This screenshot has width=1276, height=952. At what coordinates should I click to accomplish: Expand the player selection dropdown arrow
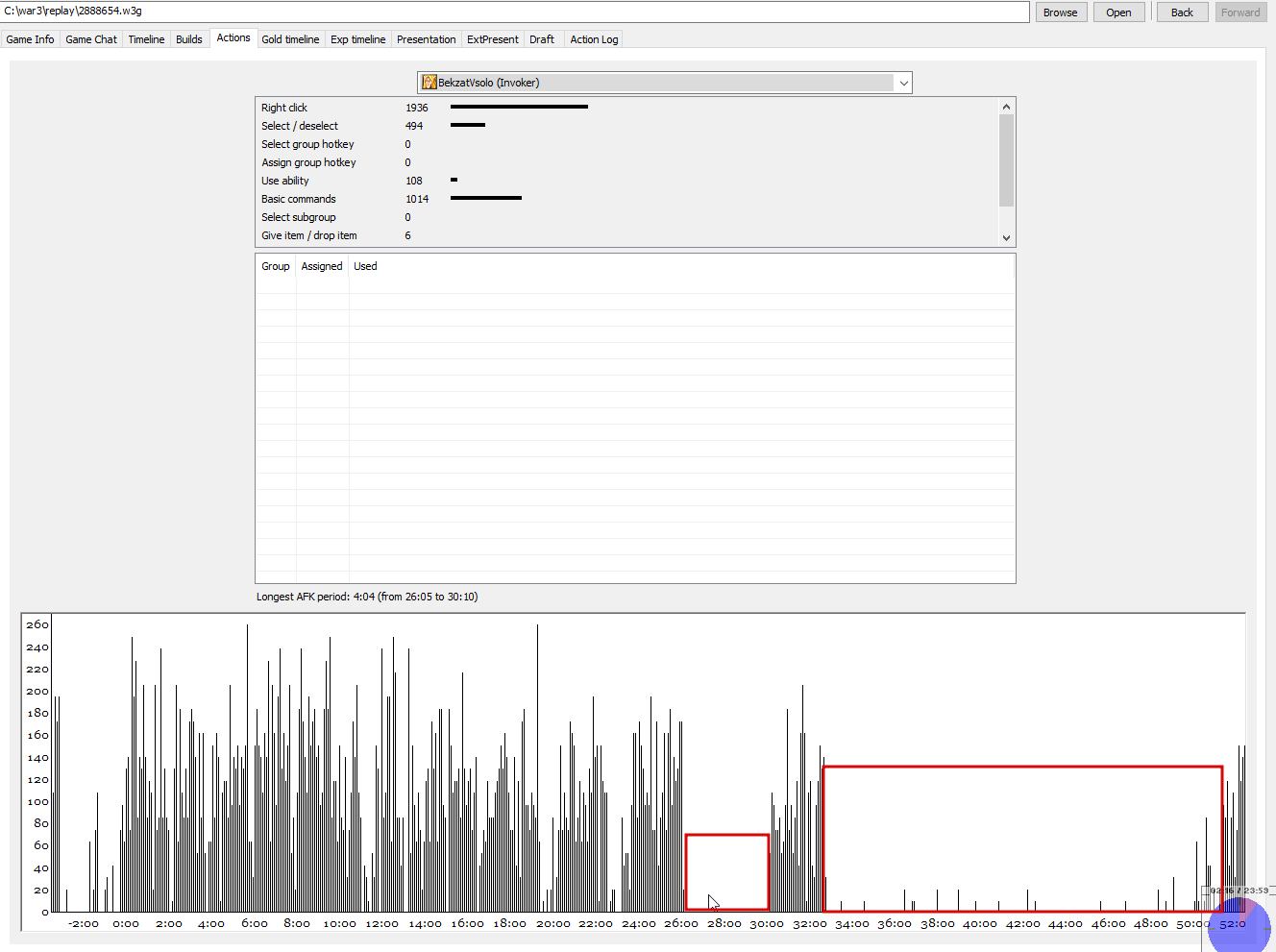[903, 83]
